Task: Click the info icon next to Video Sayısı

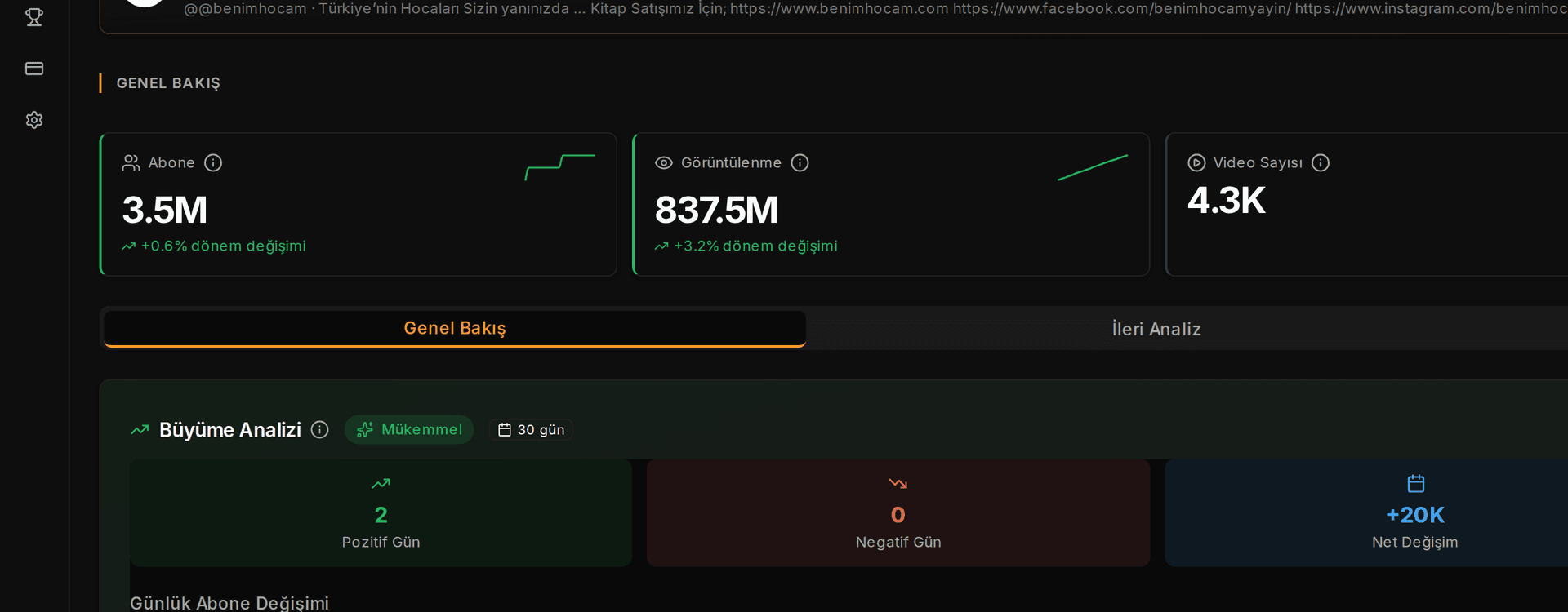Action: [1321, 163]
